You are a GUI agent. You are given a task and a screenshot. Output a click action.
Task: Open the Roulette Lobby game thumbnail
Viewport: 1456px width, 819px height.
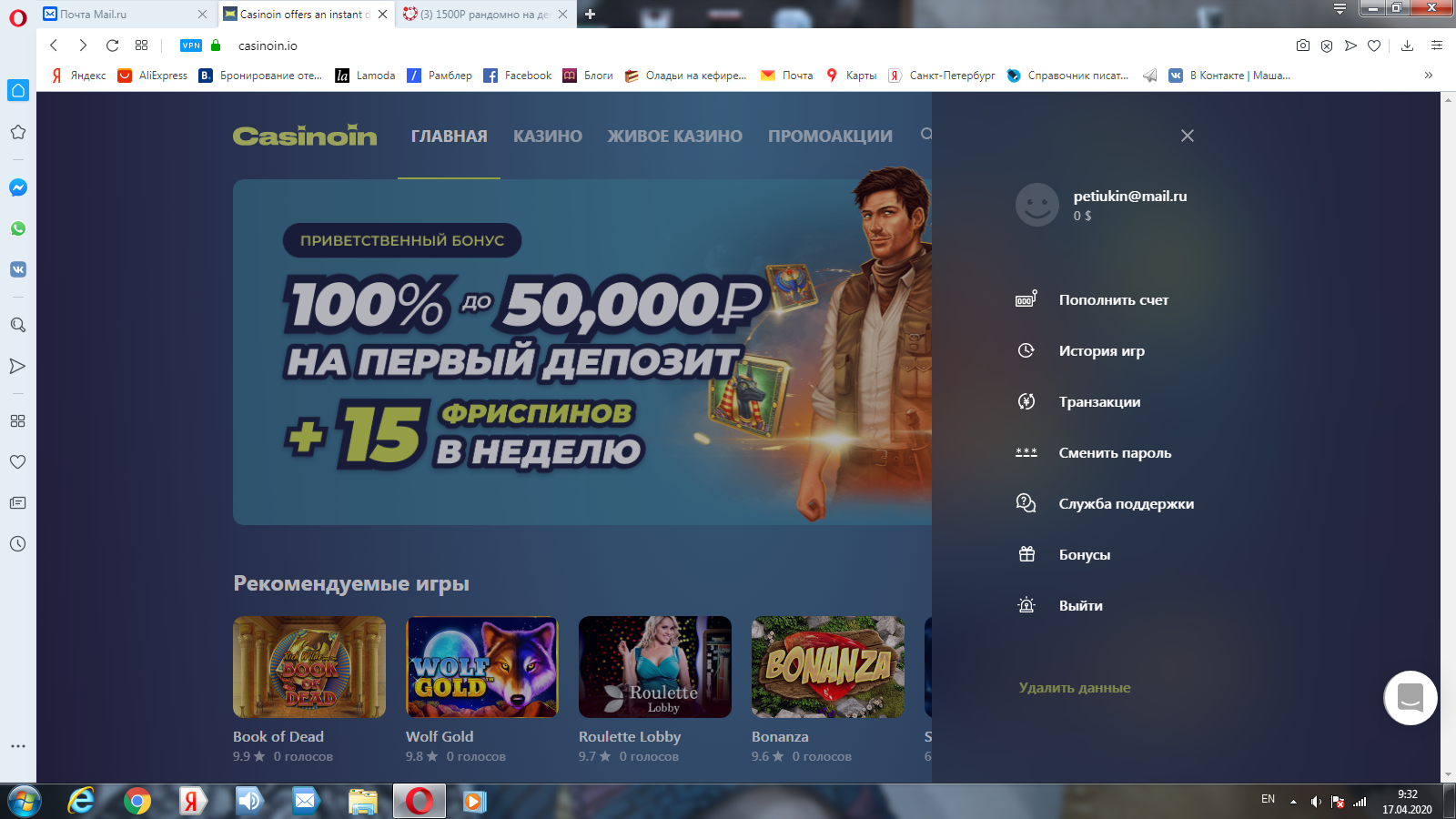click(x=655, y=667)
